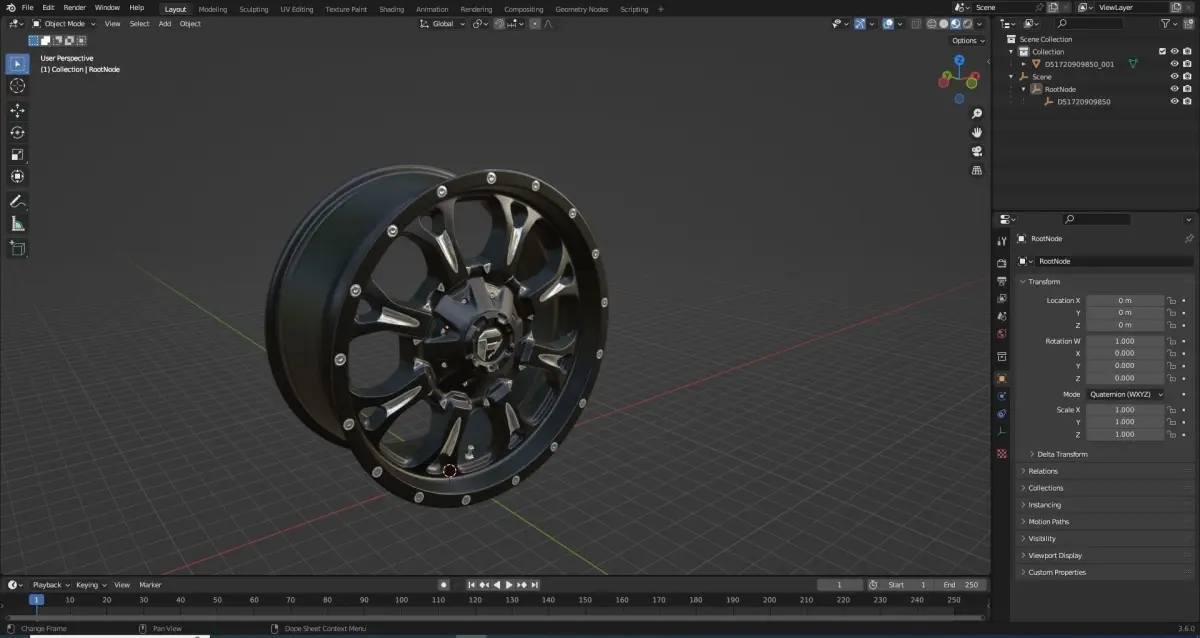
Task: Toggle the camera view icon
Action: tap(977, 151)
